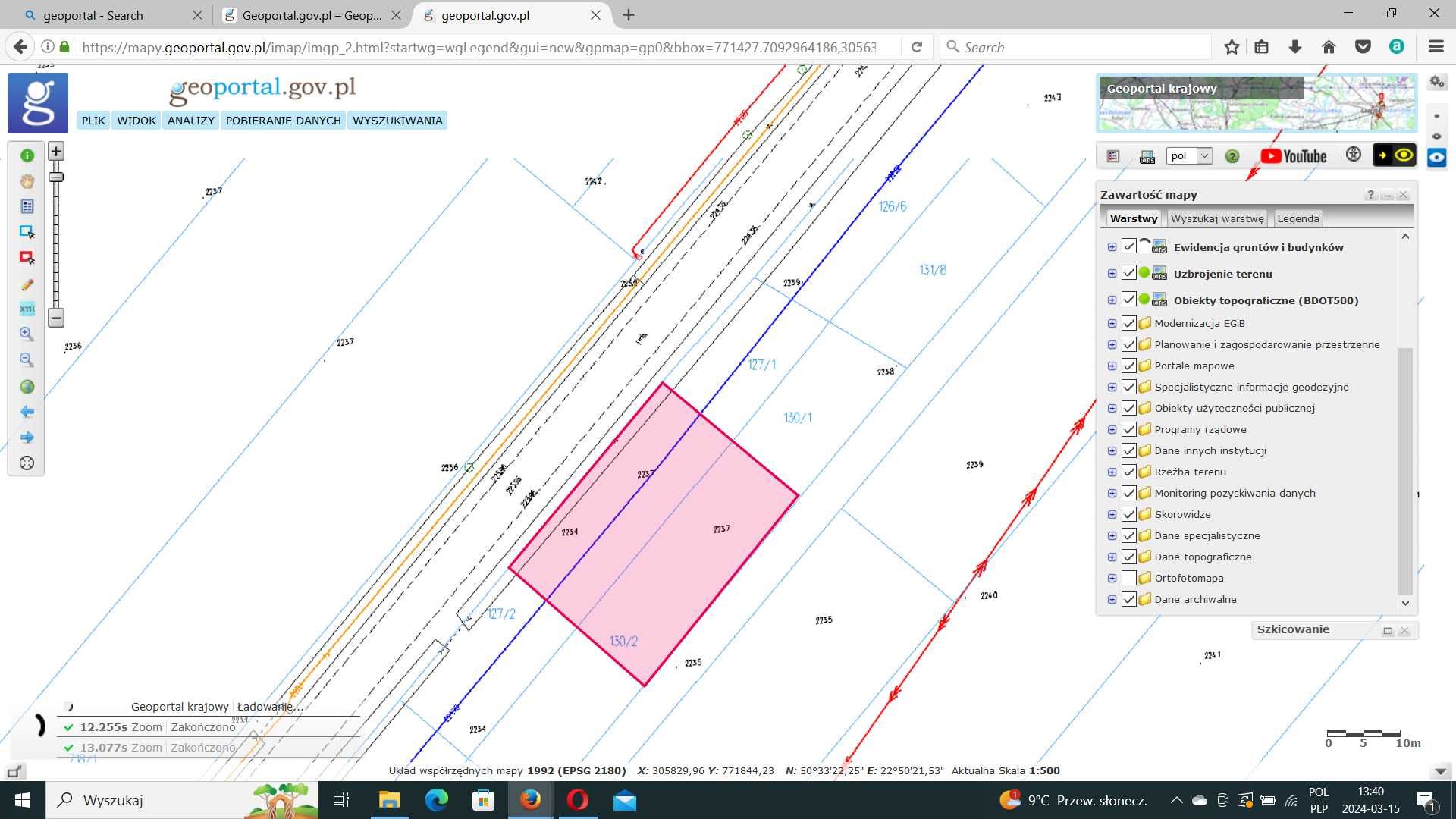Toggle Modernizacja EGiB checkbox
Image resolution: width=1456 pixels, height=819 pixels.
click(1129, 323)
